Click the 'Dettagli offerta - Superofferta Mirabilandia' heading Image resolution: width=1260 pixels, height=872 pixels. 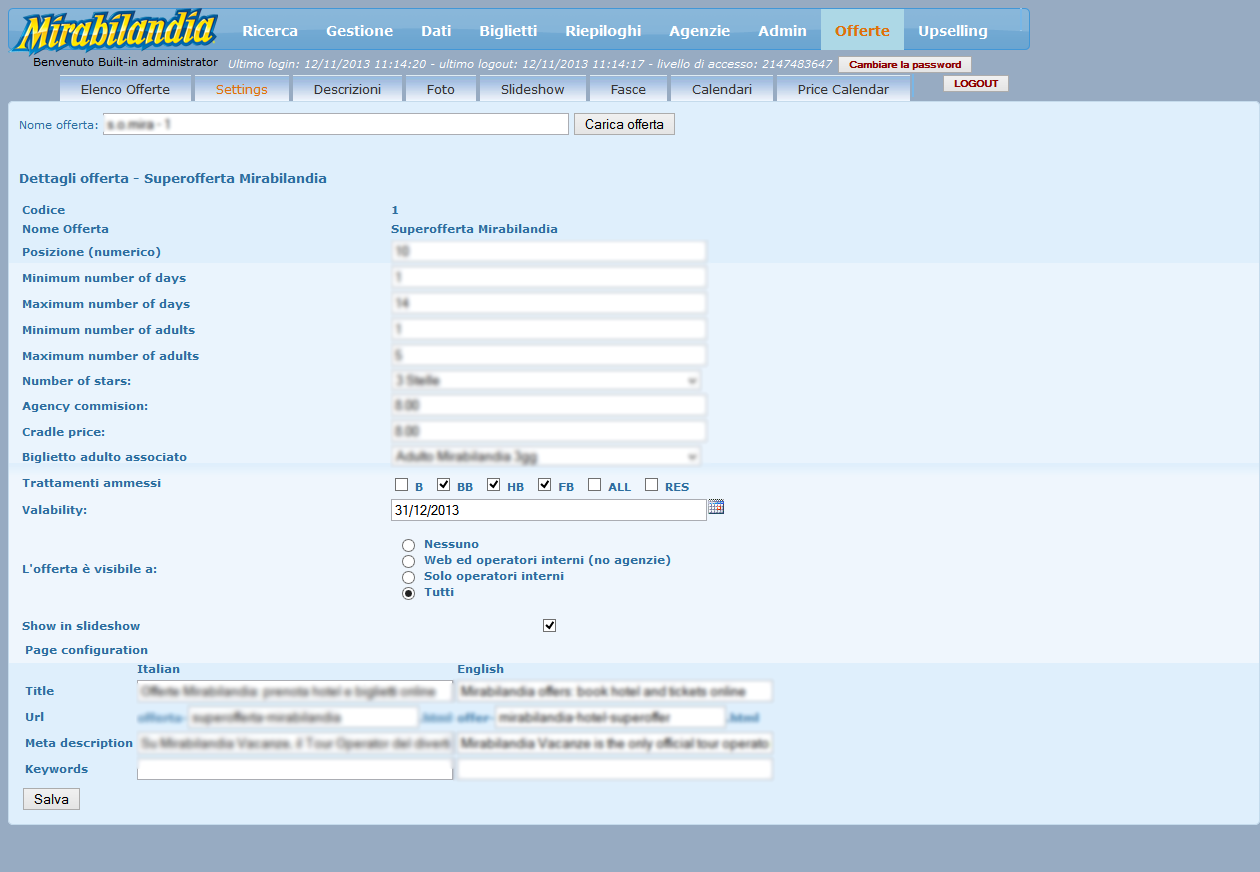(x=173, y=179)
